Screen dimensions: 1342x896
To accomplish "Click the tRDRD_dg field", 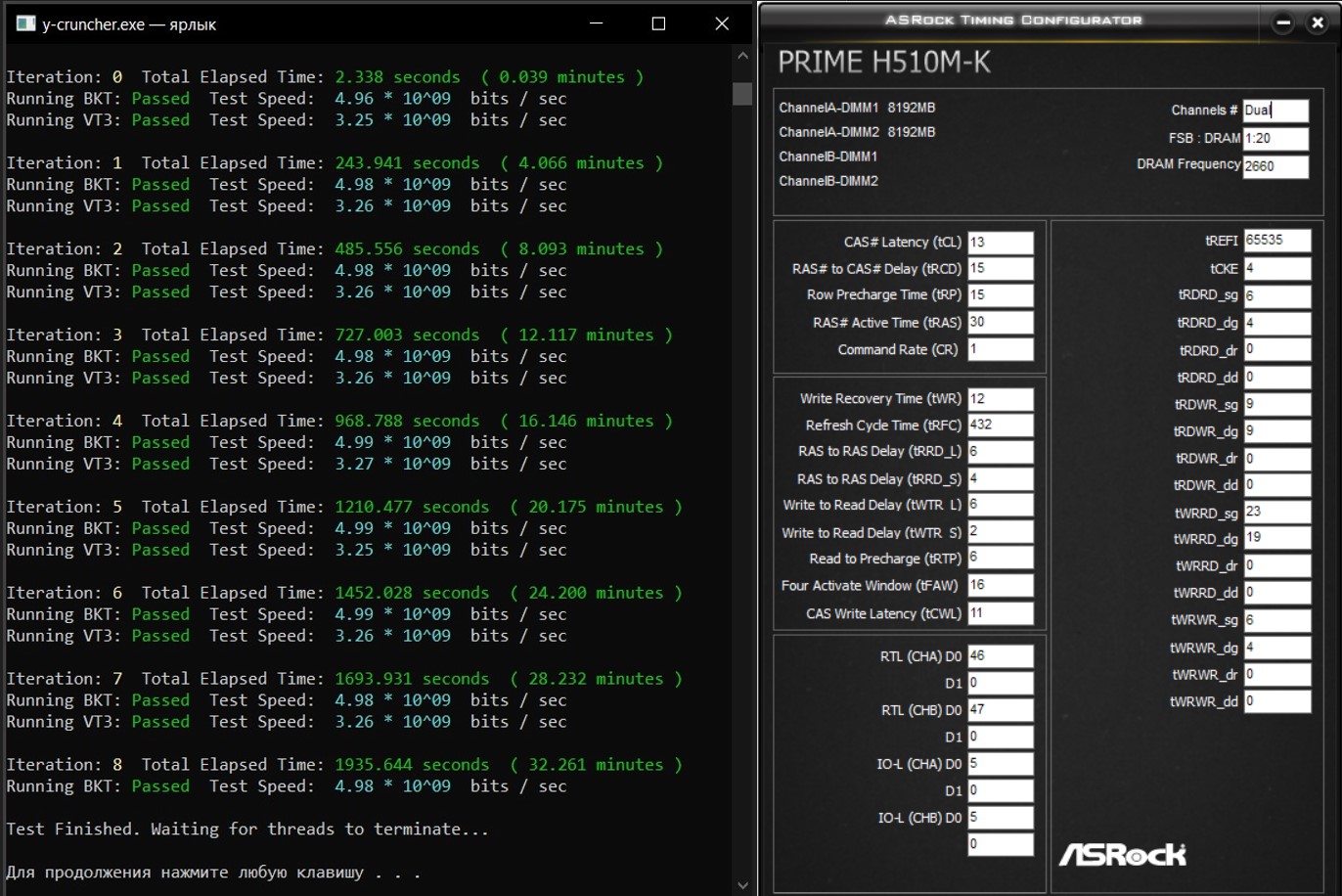I will click(1276, 323).
